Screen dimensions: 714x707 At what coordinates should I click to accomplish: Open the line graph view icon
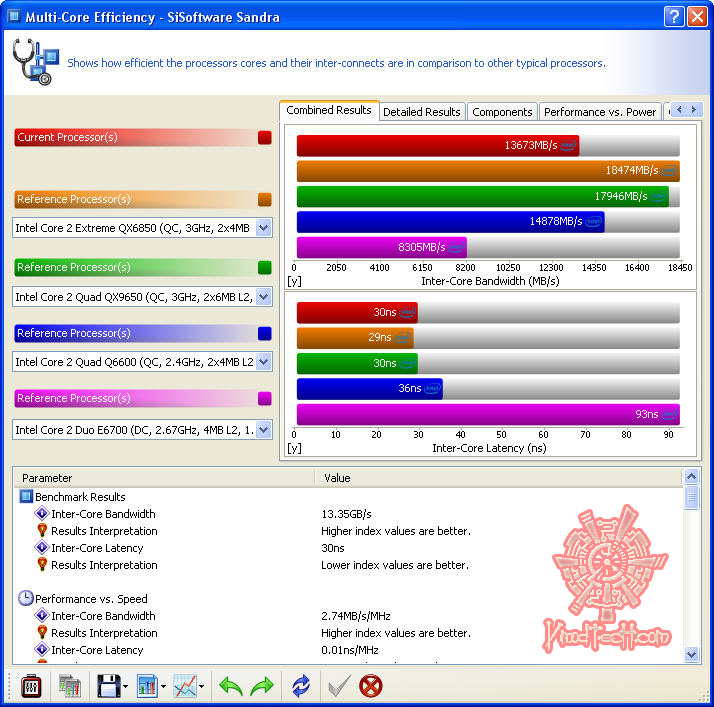tap(185, 686)
